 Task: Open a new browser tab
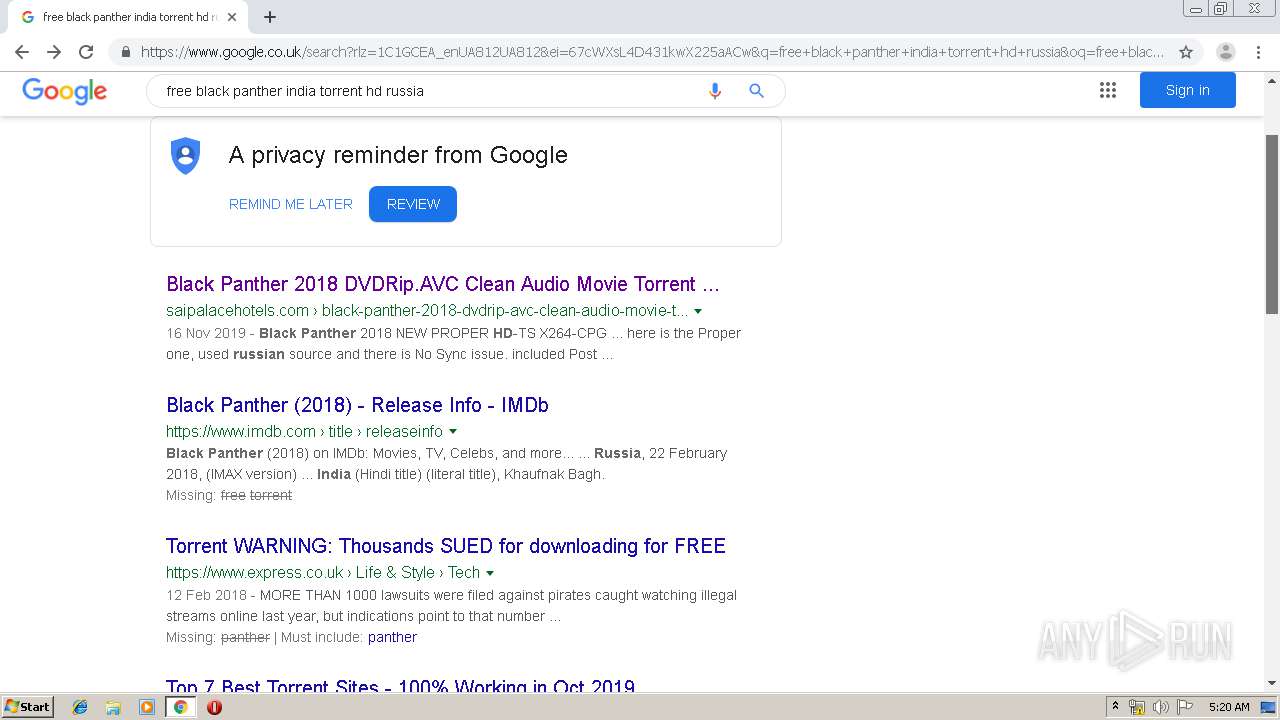click(270, 17)
